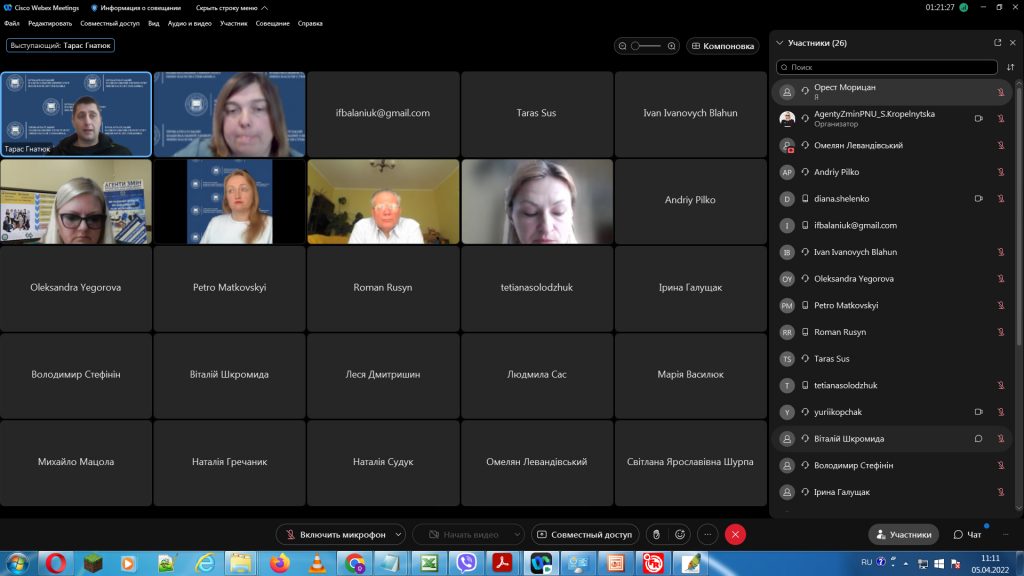Click Информация о совещании link
1024x576 pixels.
coord(136,7)
